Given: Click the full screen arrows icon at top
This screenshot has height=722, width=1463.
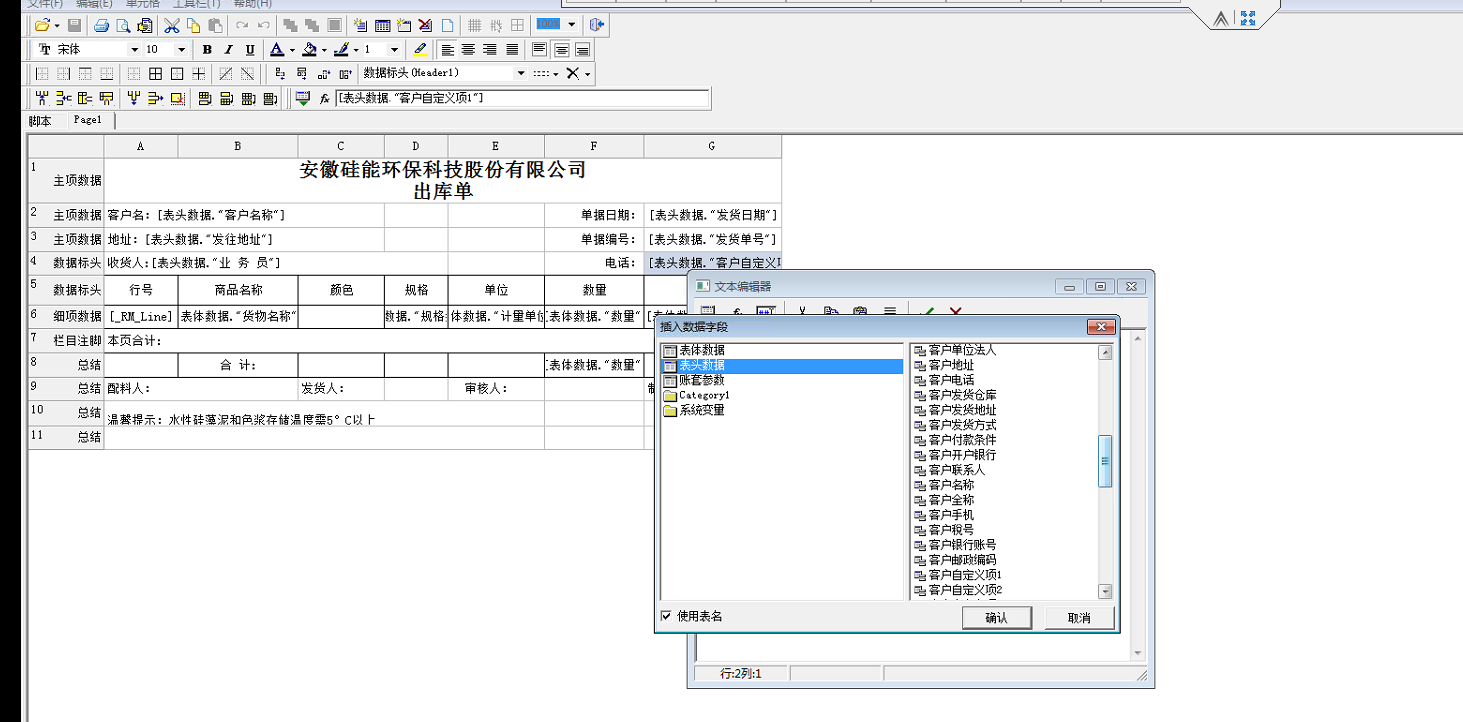Looking at the screenshot, I should (x=1247, y=18).
